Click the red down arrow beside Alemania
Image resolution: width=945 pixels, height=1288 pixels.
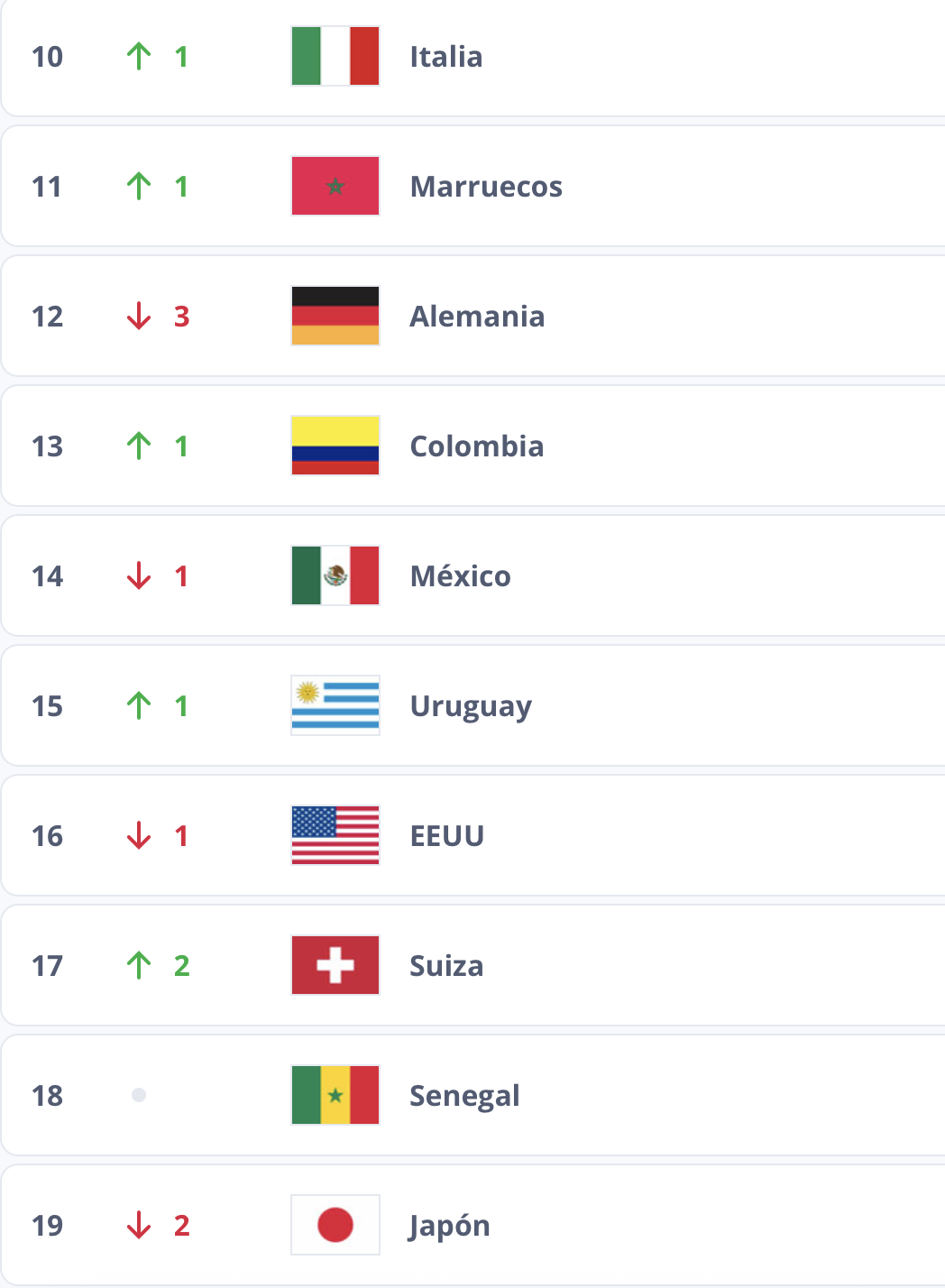tap(139, 316)
